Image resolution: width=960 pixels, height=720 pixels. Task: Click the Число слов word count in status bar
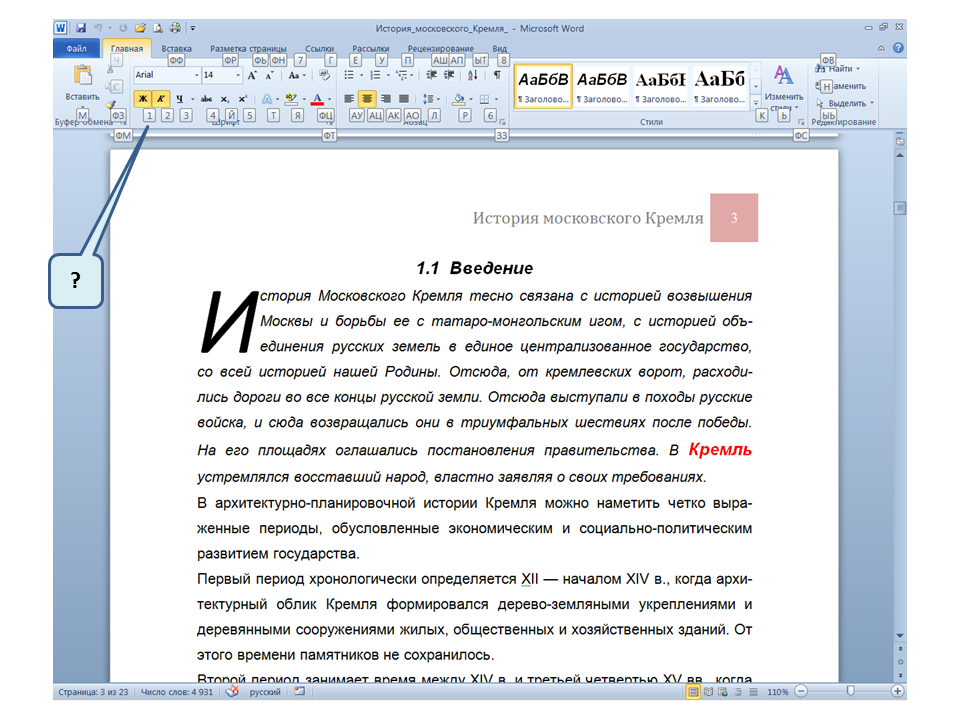coord(178,692)
